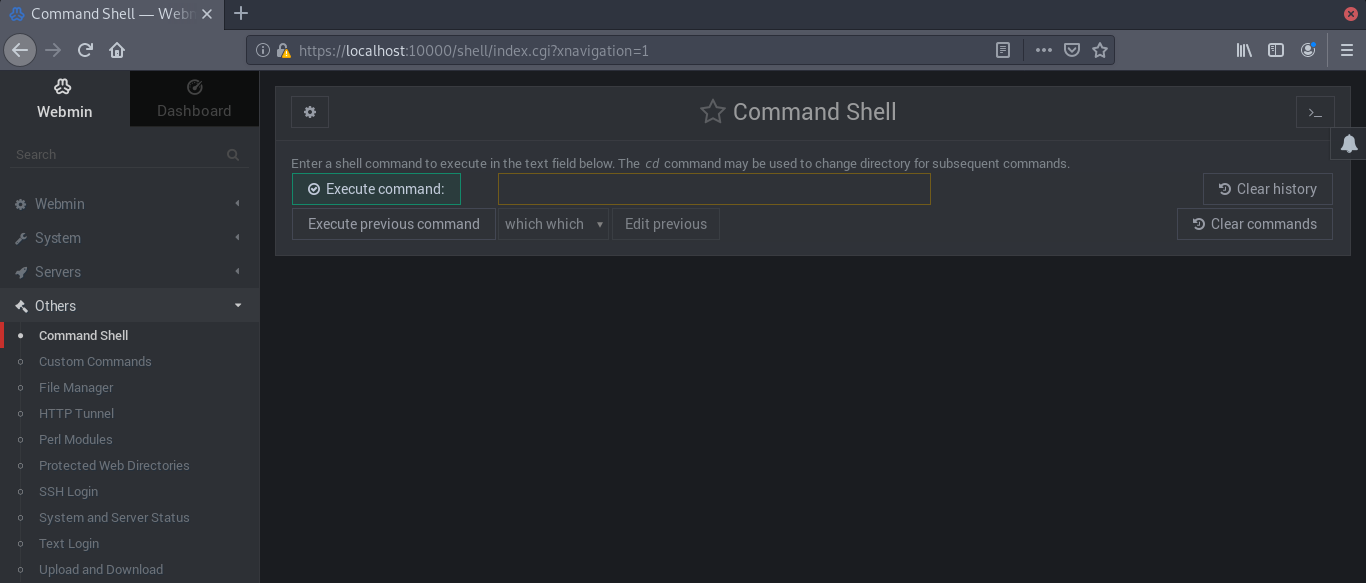Expand the System sidebar category

pos(58,238)
